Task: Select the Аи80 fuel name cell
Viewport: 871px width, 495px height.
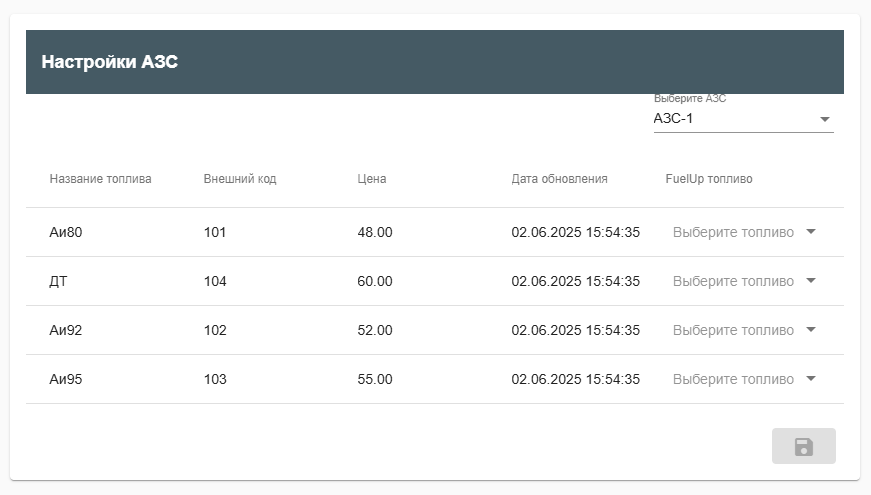Action: 66,232
